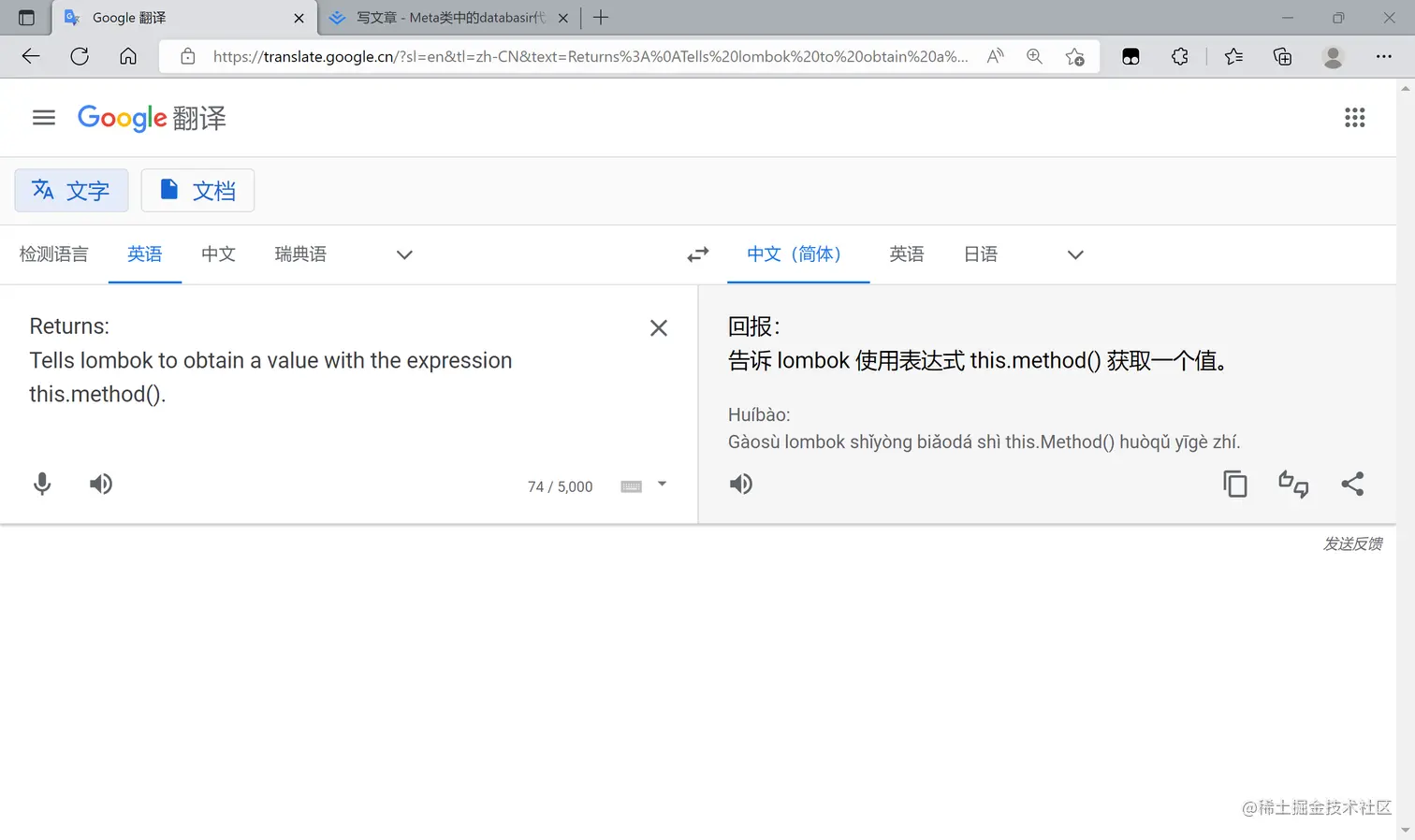Image resolution: width=1415 pixels, height=840 pixels.
Task: Click the translated Chinese text
Action: point(978,343)
